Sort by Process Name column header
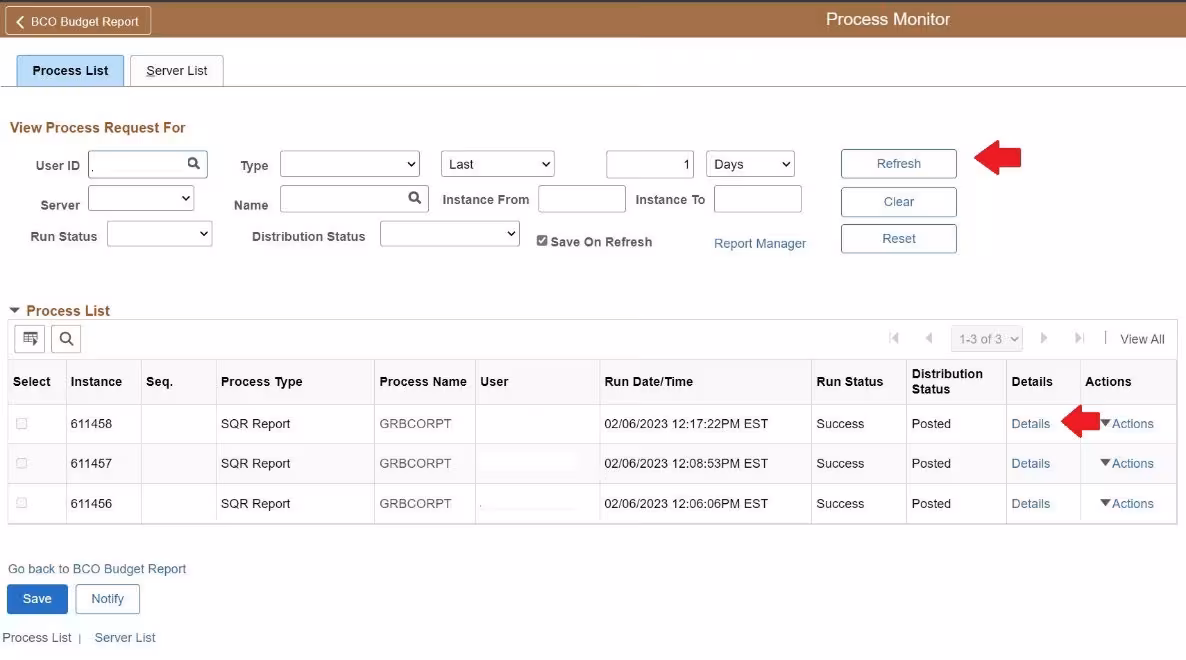 click(423, 382)
